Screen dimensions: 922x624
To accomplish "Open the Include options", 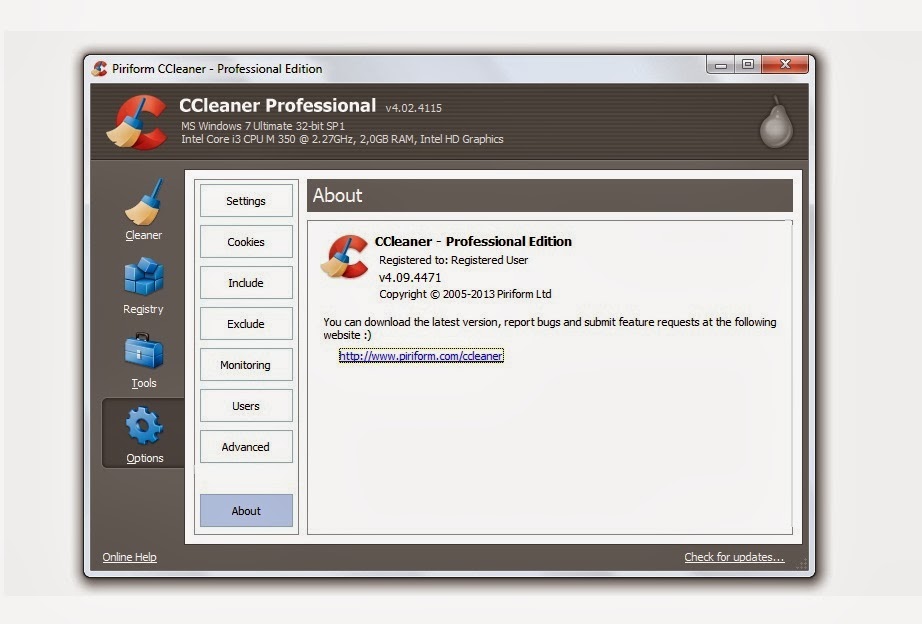I will point(246,282).
